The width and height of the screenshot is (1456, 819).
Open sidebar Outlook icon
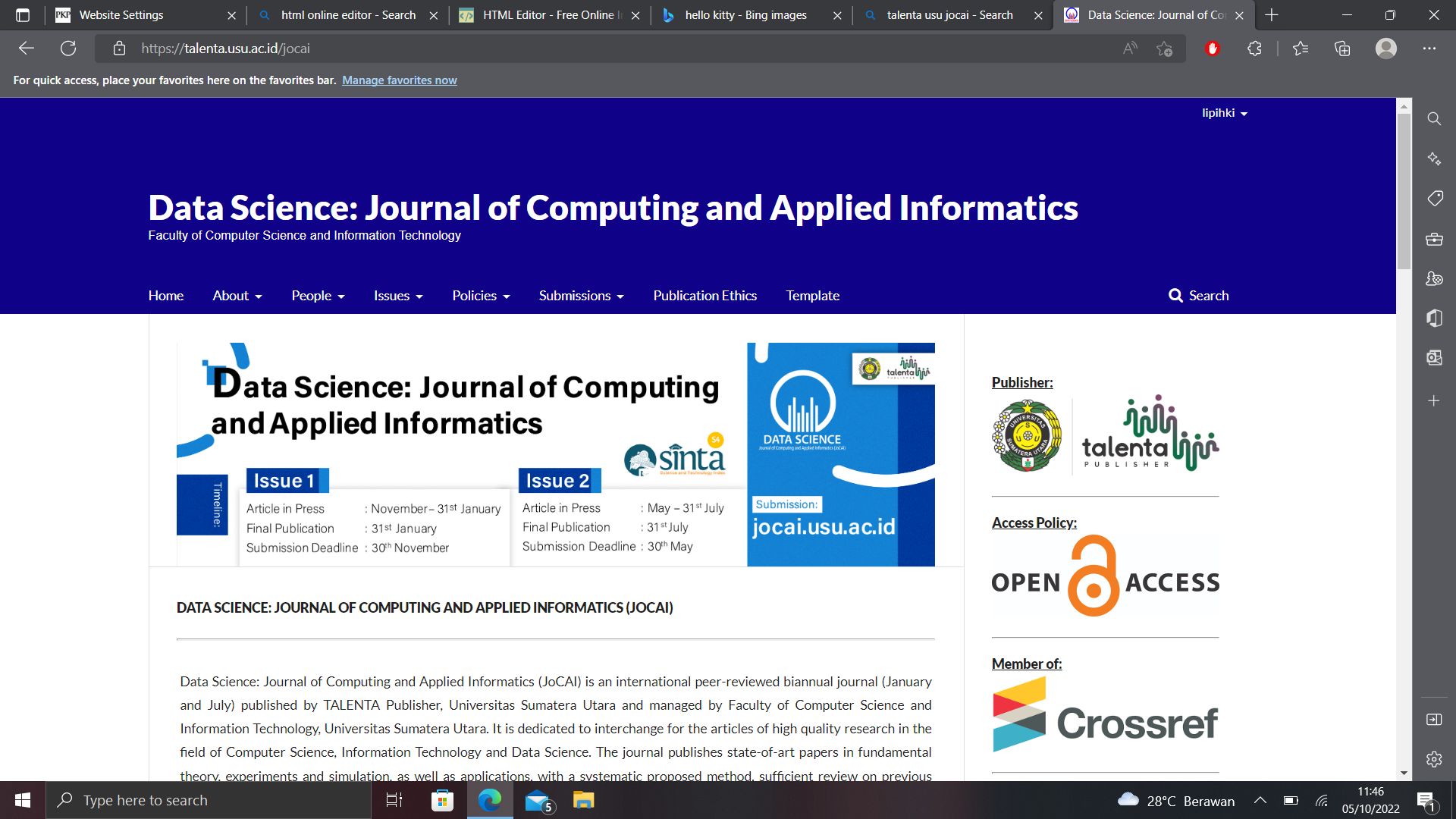[1434, 357]
